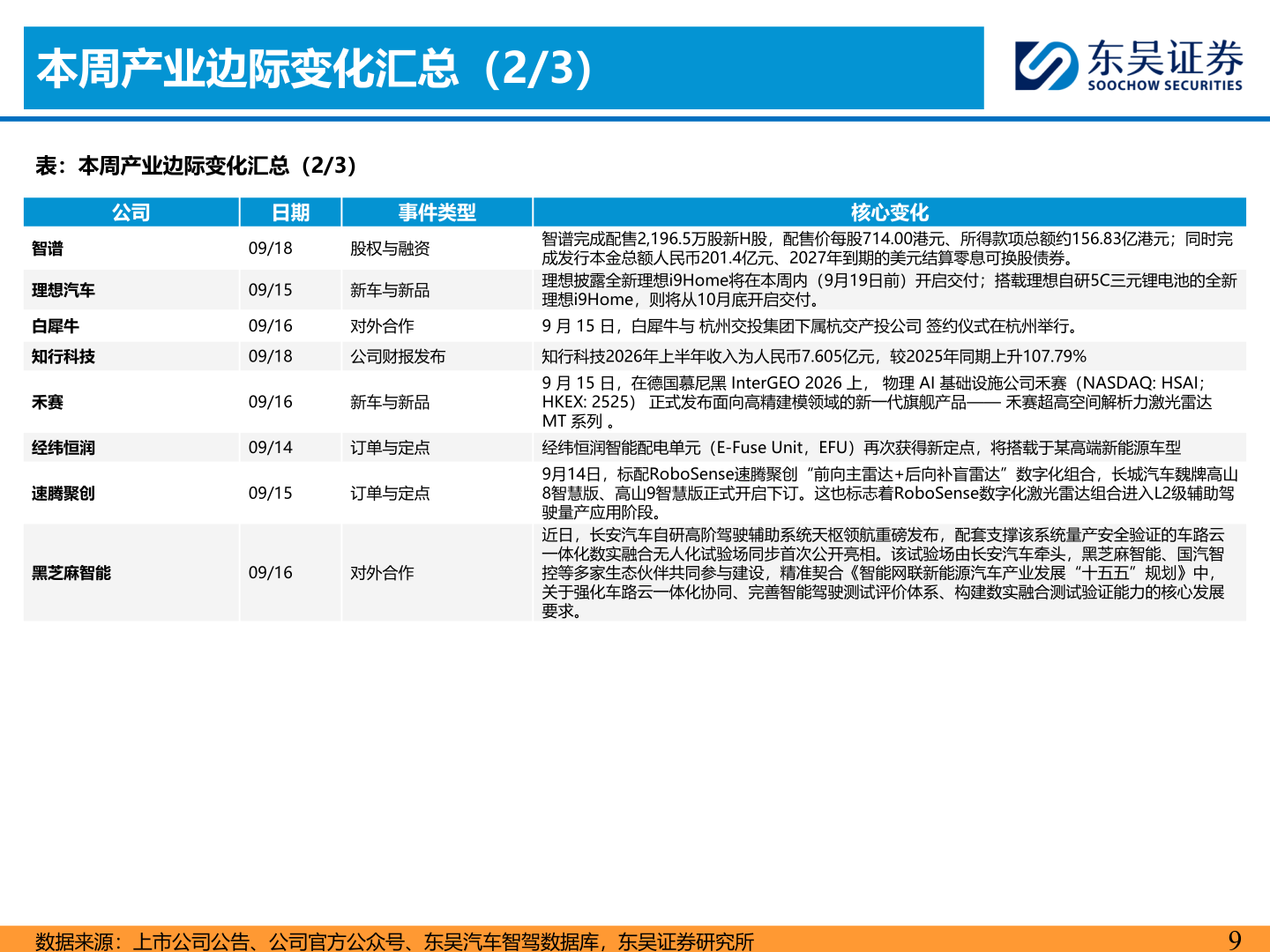Click the 知行科技 revenue description text
1270x952 pixels.
[814, 357]
